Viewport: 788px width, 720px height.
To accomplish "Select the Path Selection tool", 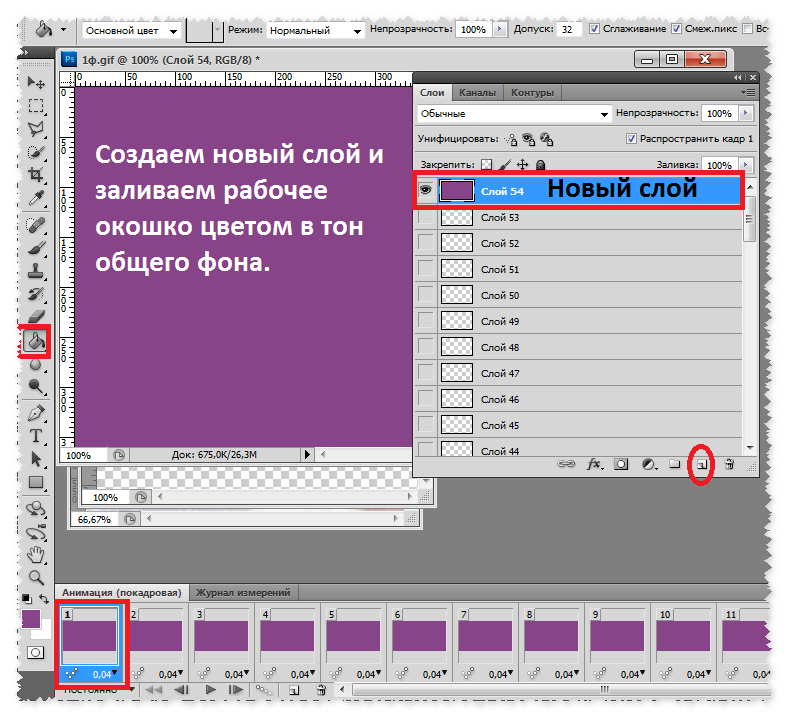I will [x=36, y=459].
